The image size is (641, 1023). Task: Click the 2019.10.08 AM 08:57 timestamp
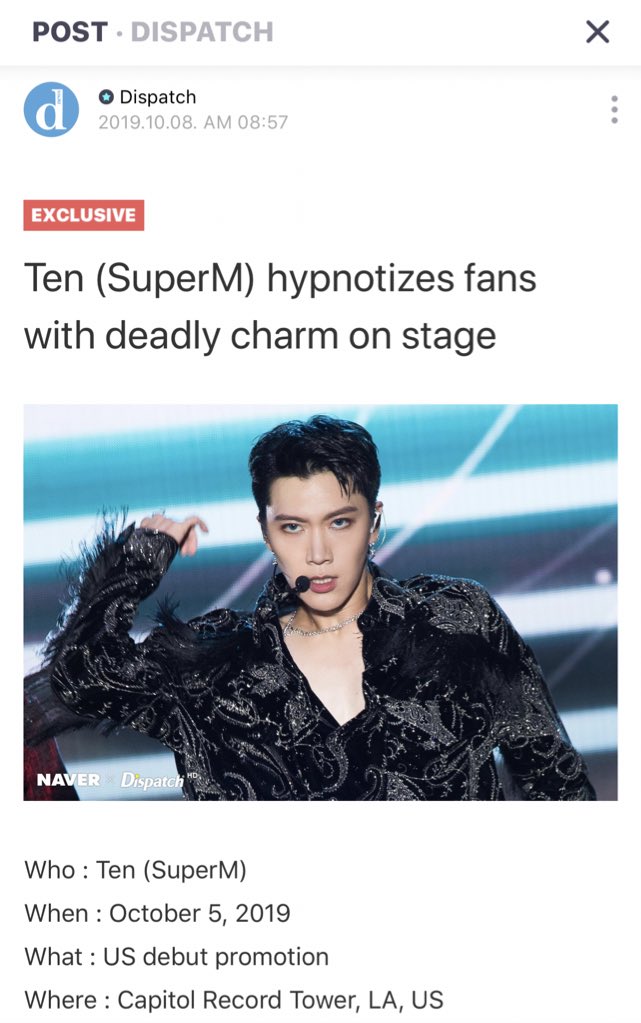[x=193, y=123]
